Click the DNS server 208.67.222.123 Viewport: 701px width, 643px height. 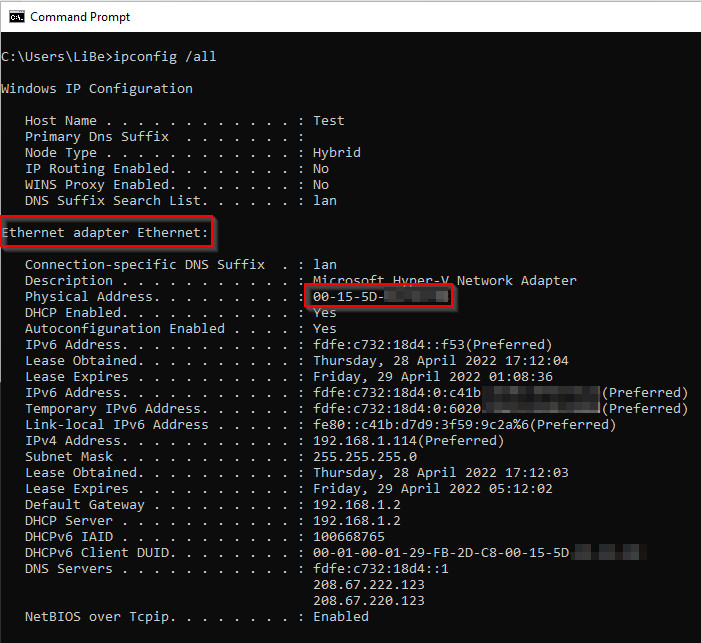[368, 584]
